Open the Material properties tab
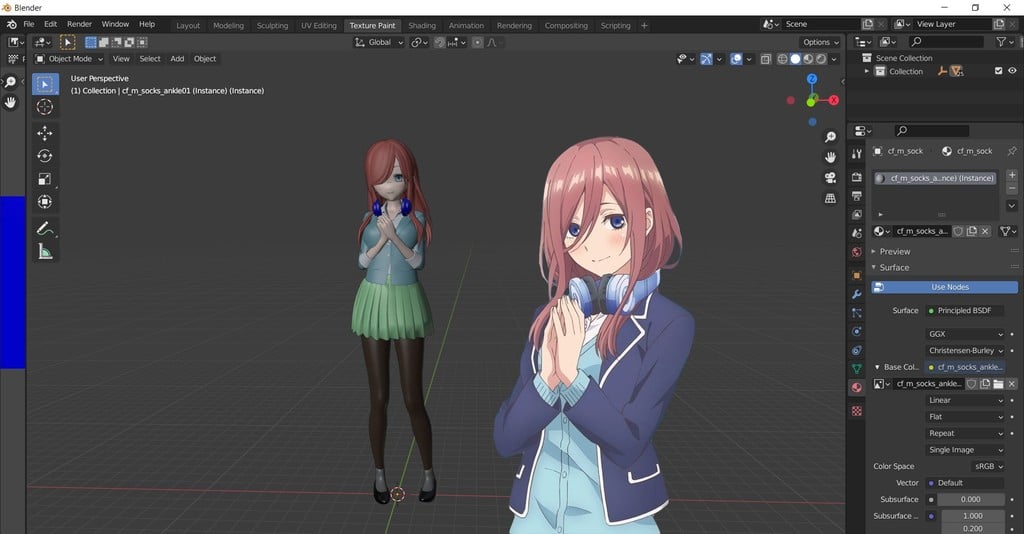 click(857, 388)
